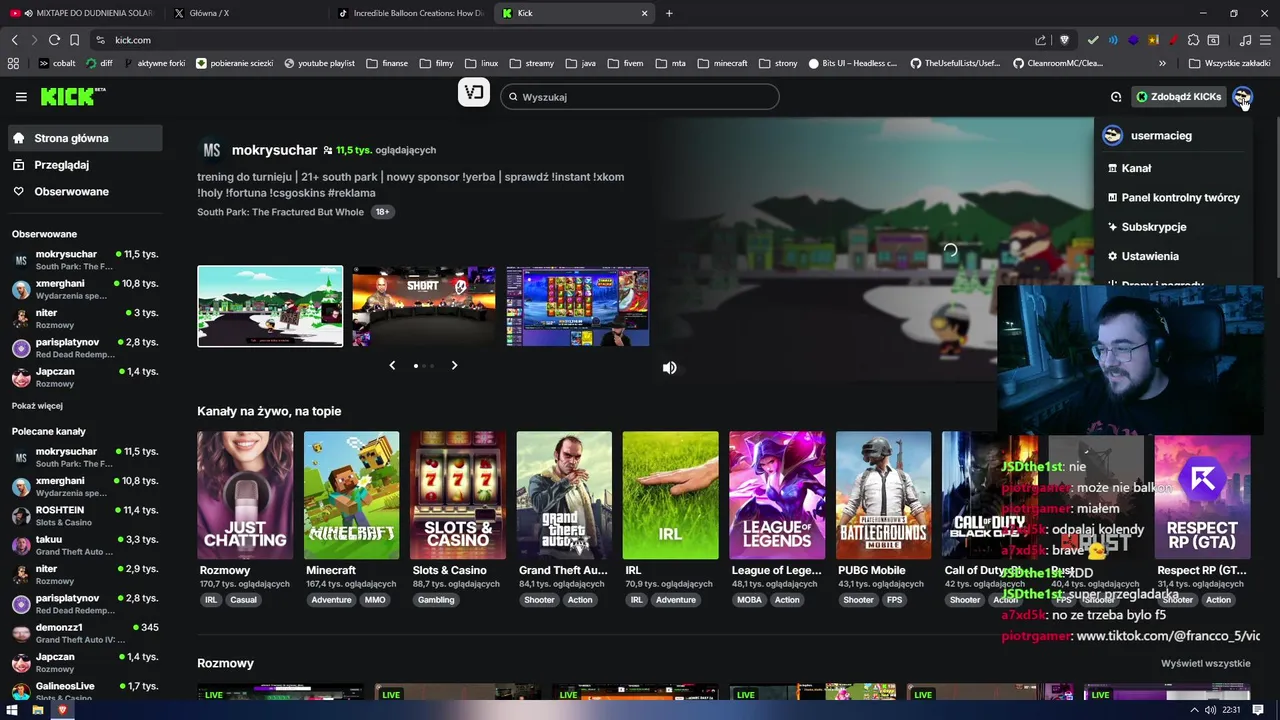Open South Park: The Fractured But Whole category link
This screenshot has height=720, width=1280.
(x=280, y=212)
